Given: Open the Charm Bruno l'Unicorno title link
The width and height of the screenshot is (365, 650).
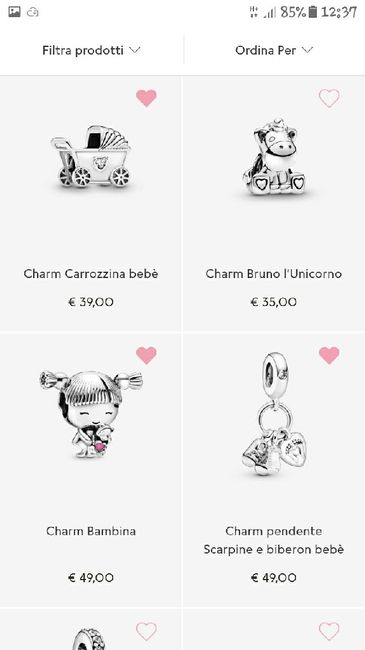Looking at the screenshot, I should [274, 274].
